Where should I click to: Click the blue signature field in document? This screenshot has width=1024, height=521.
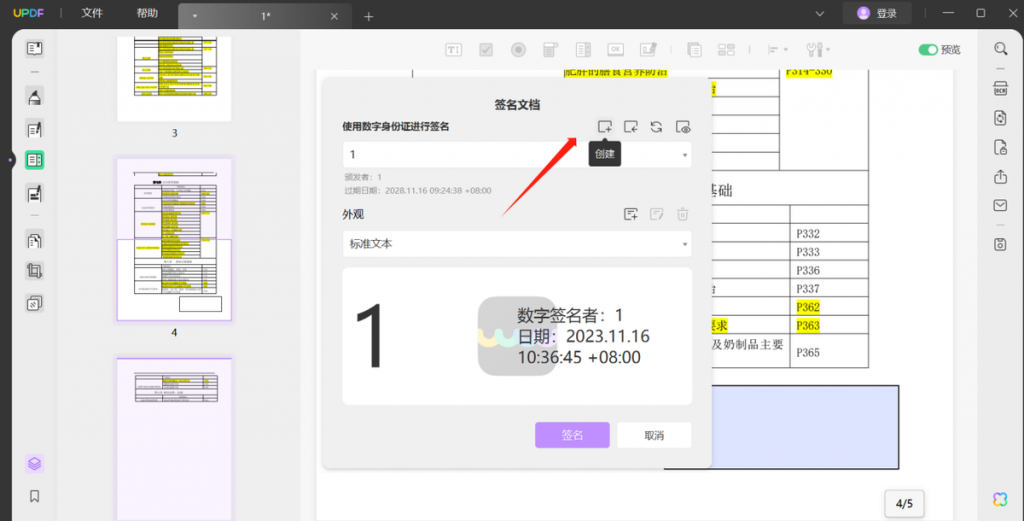coord(805,427)
